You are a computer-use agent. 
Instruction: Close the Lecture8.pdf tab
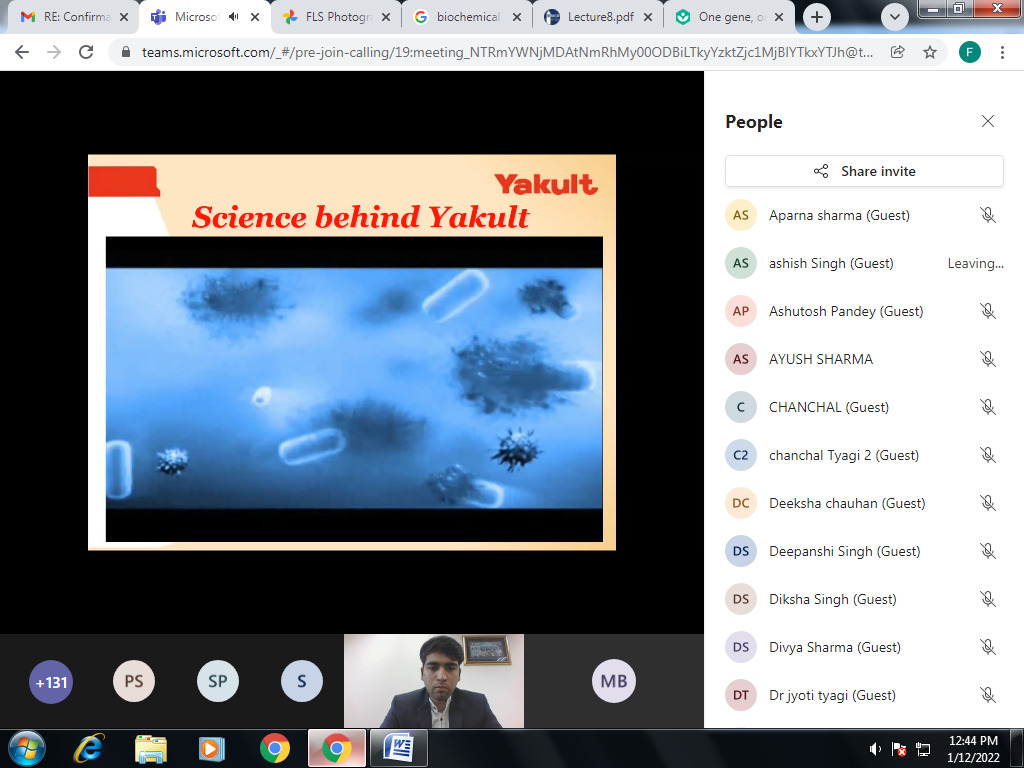648,17
